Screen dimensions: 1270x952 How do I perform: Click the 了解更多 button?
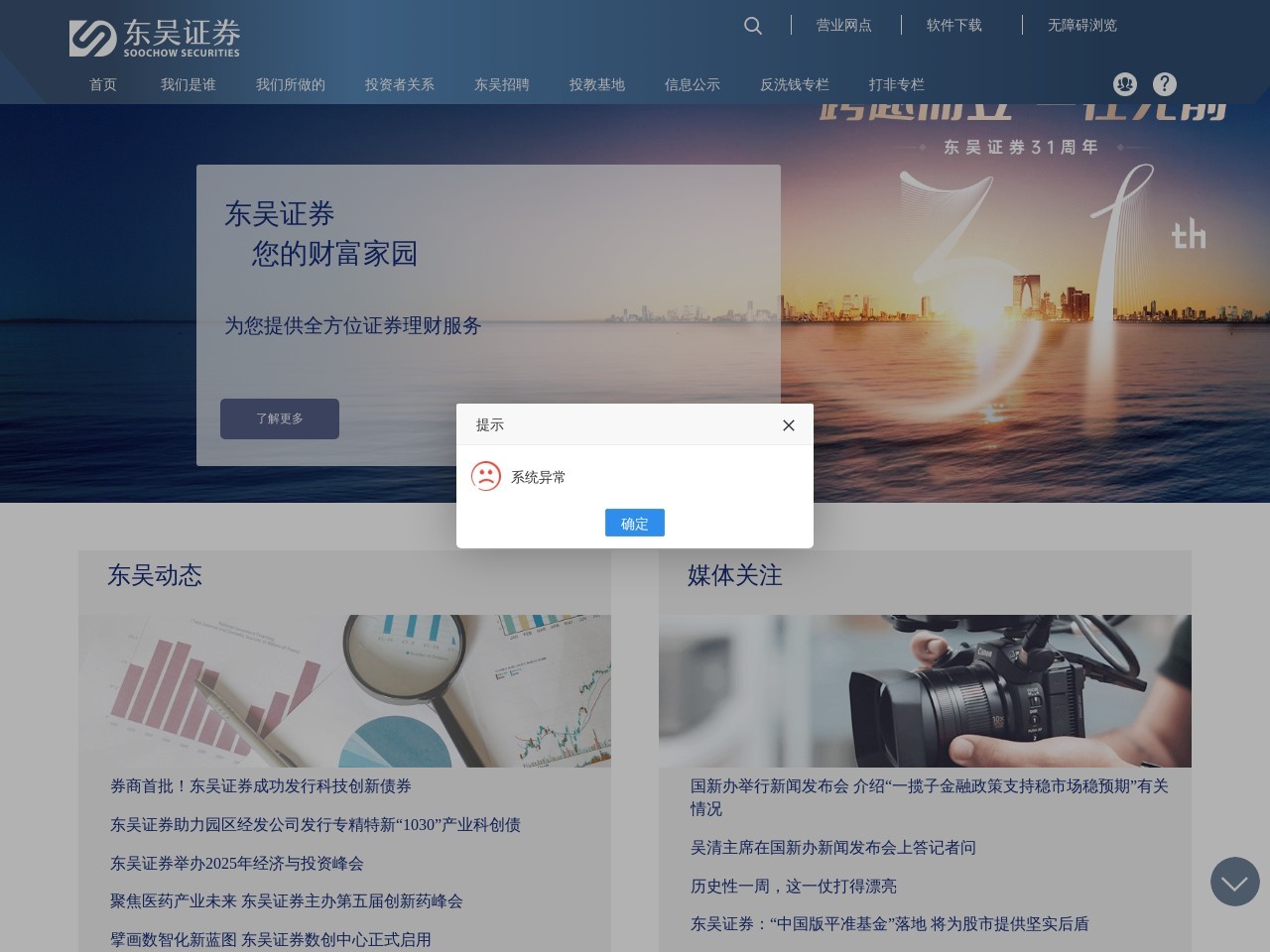click(280, 418)
